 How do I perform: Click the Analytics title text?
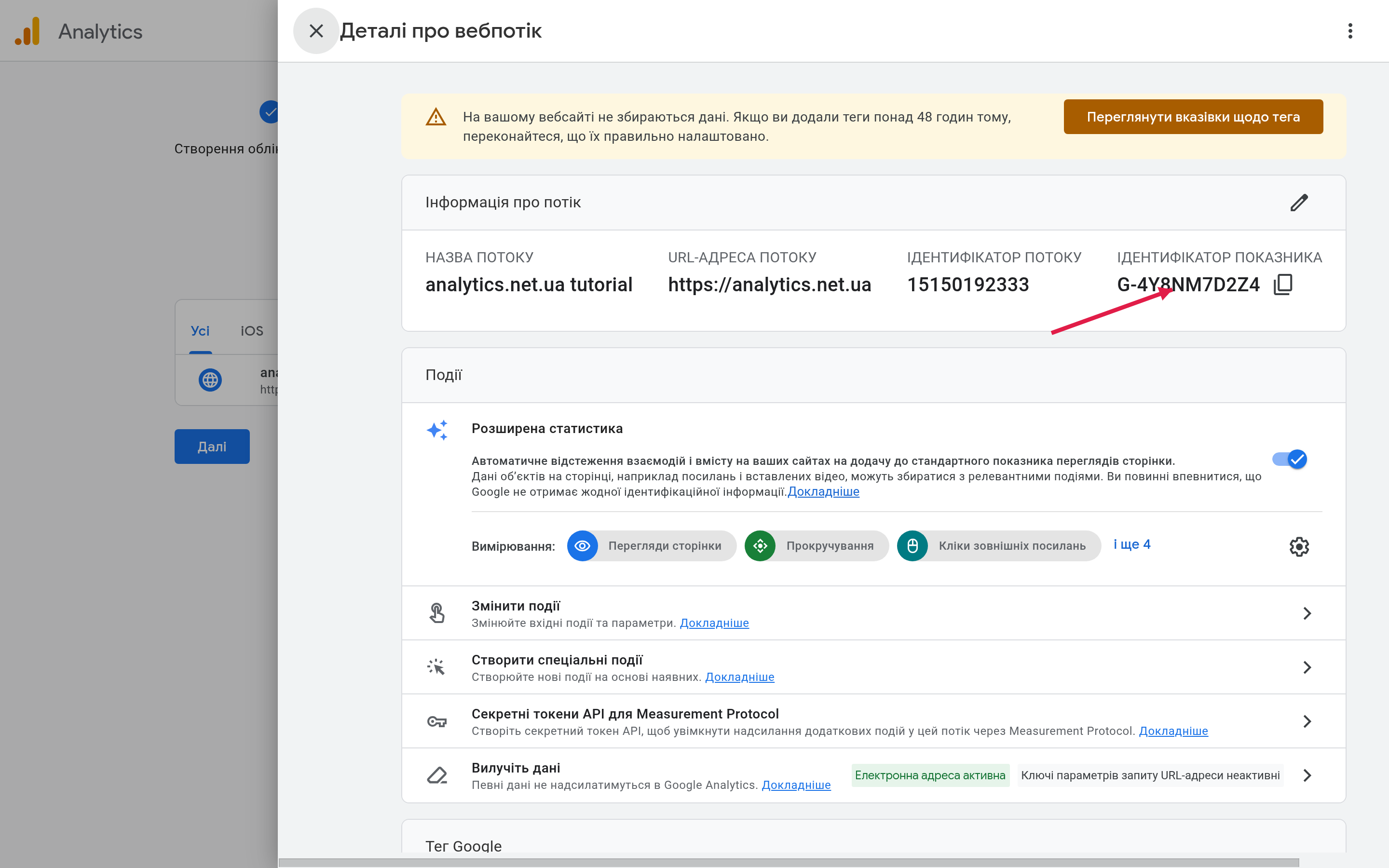coord(100,31)
